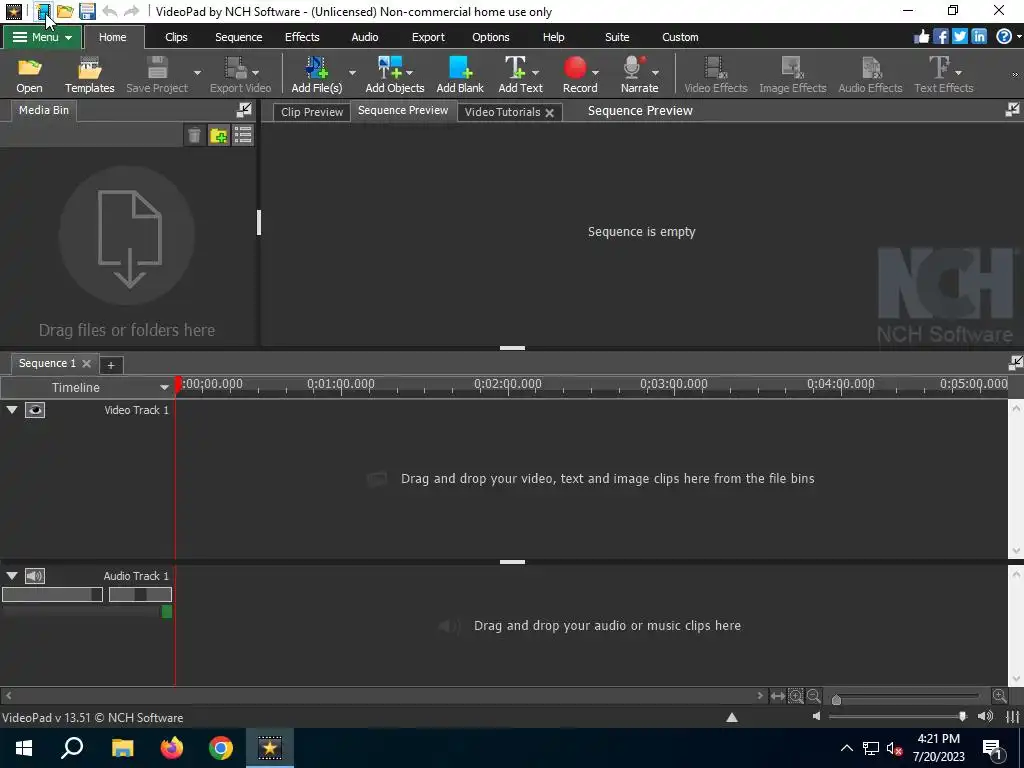Open the Suite ribbon tab
Image resolution: width=1024 pixels, height=768 pixels.
coord(616,37)
